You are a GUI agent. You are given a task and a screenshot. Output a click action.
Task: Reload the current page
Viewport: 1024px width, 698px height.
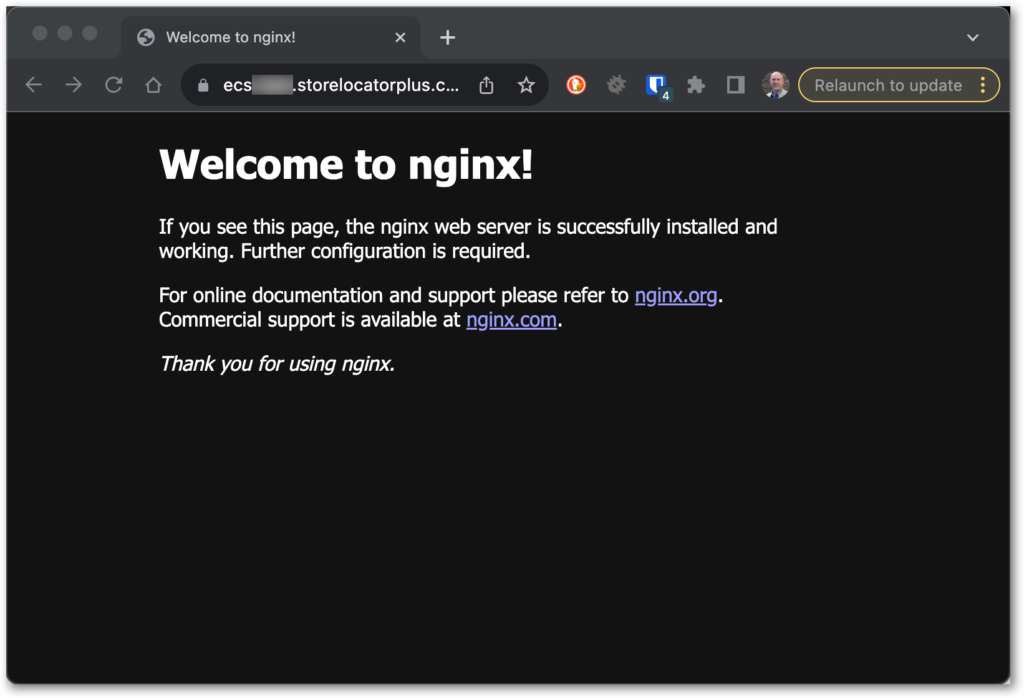click(113, 85)
